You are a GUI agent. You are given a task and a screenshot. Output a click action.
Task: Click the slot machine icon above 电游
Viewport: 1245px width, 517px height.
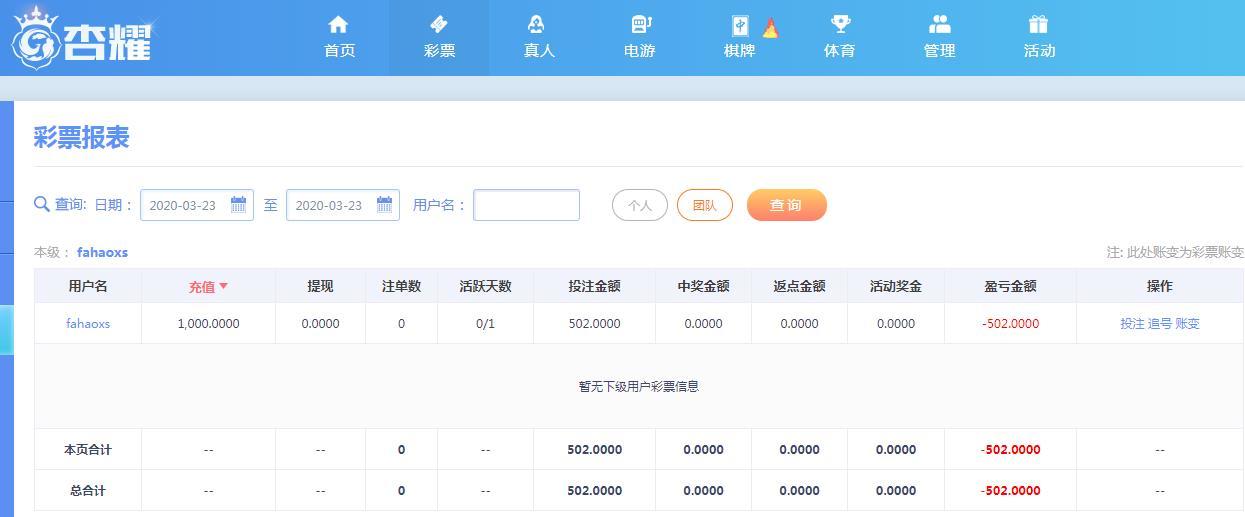[640, 24]
